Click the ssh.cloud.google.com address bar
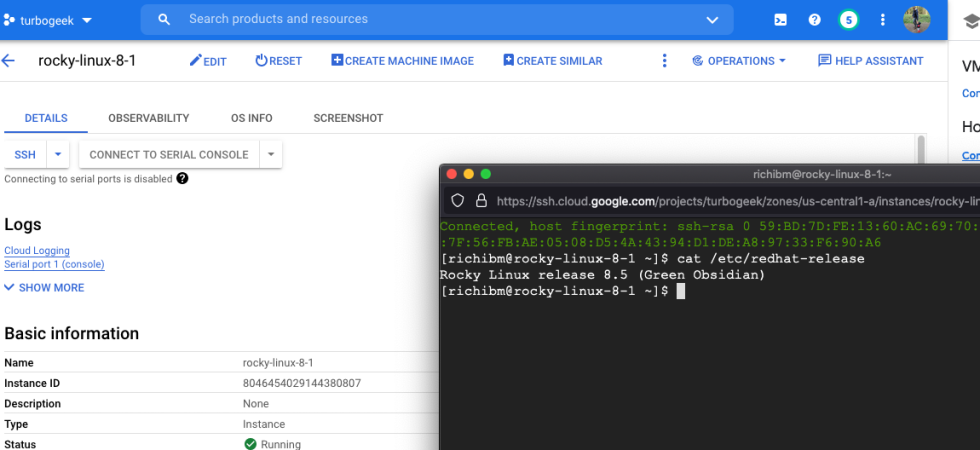This screenshot has width=980, height=450. [x=738, y=201]
